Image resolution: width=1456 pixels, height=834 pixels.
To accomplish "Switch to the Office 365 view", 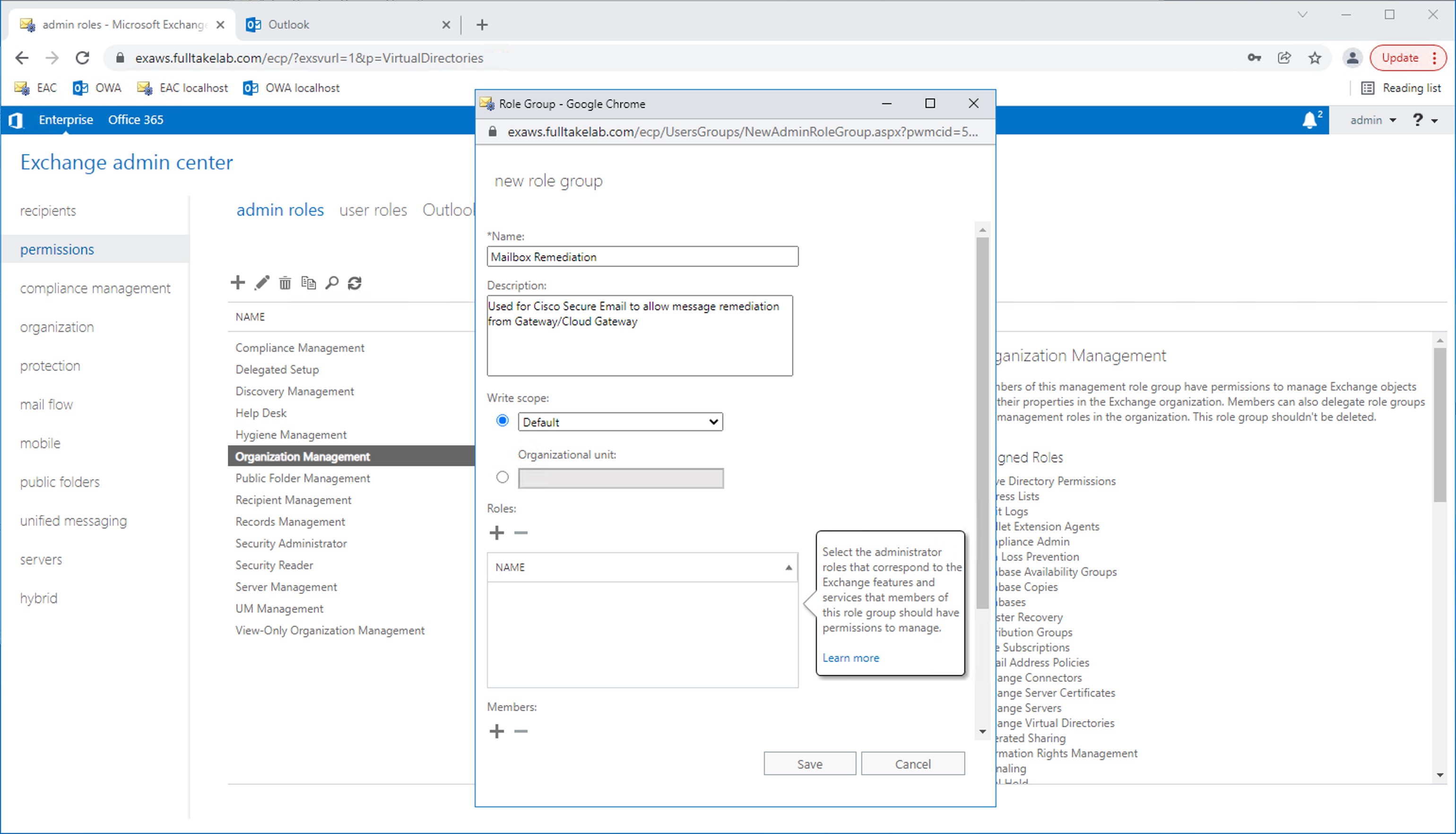I will [135, 120].
